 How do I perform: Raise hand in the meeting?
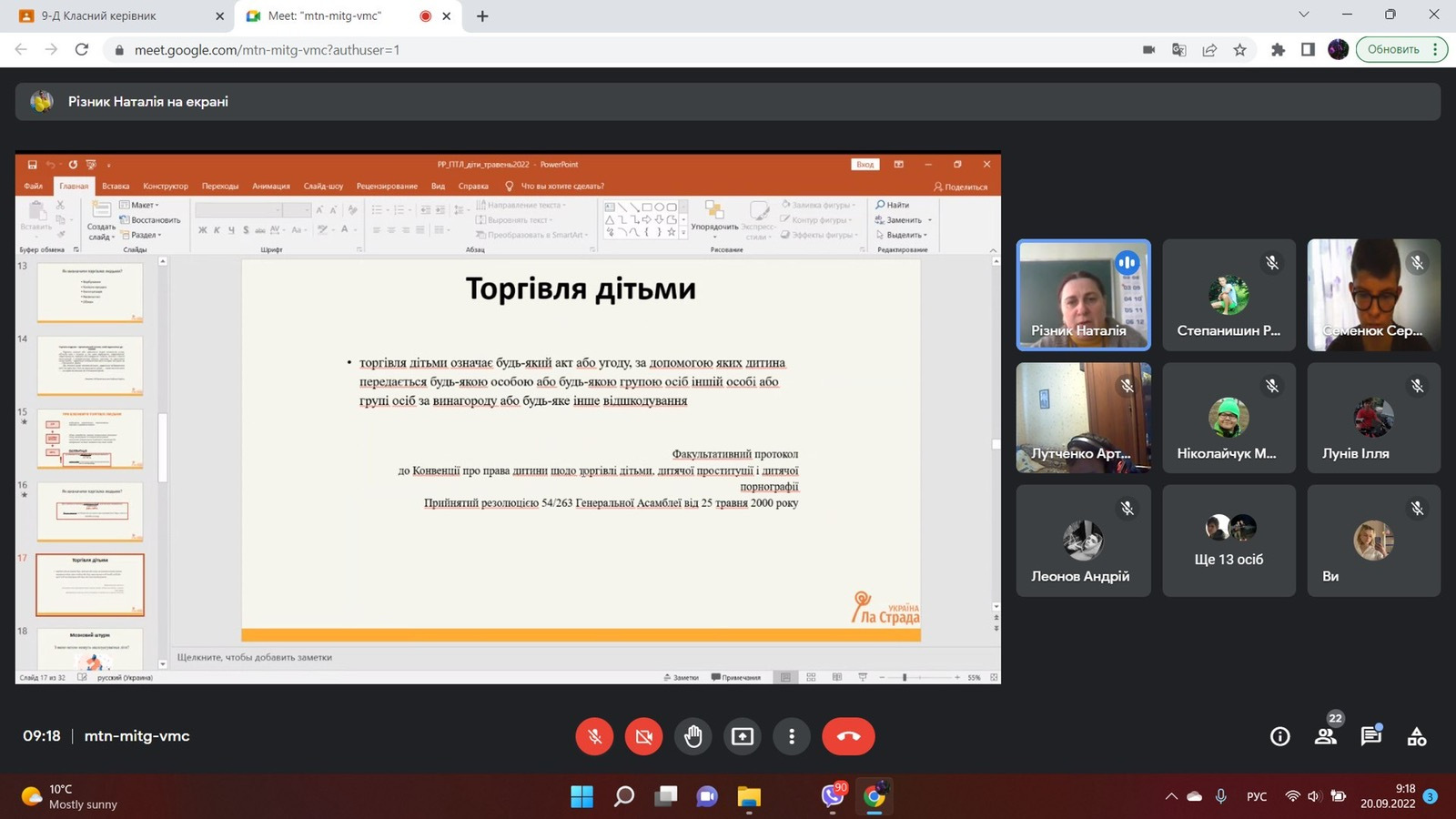[693, 736]
